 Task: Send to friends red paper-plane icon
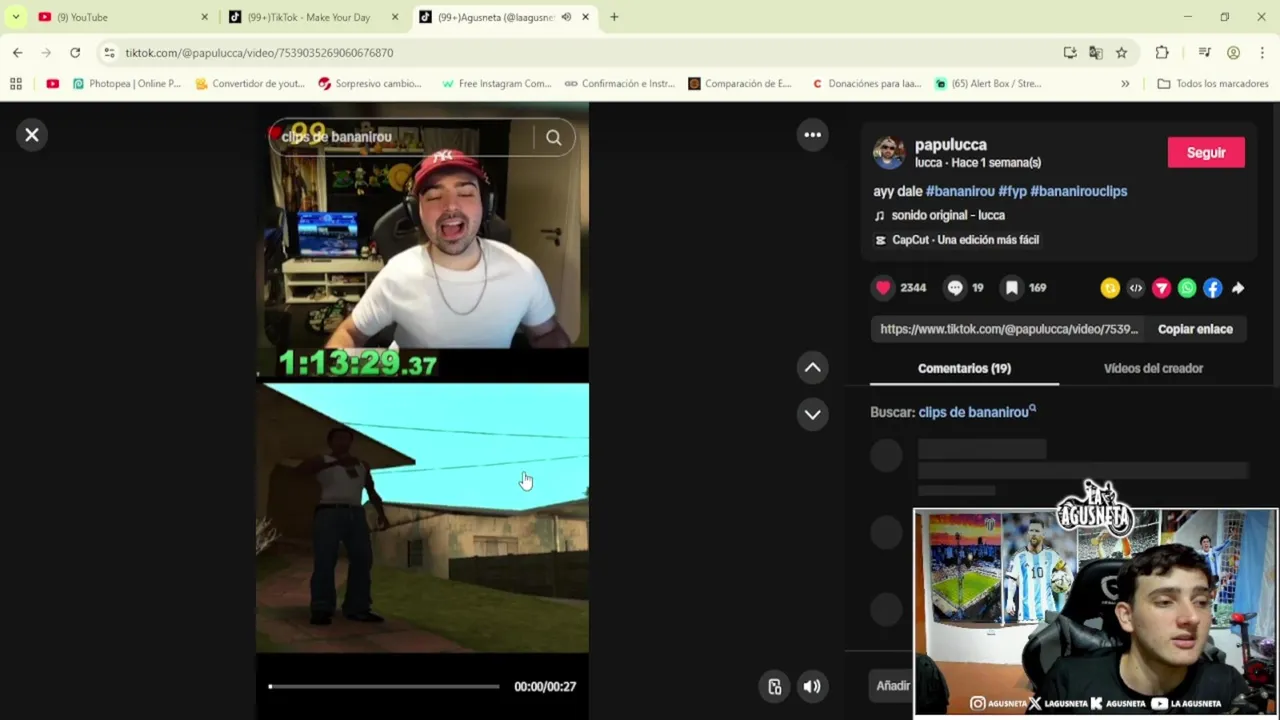(1161, 288)
